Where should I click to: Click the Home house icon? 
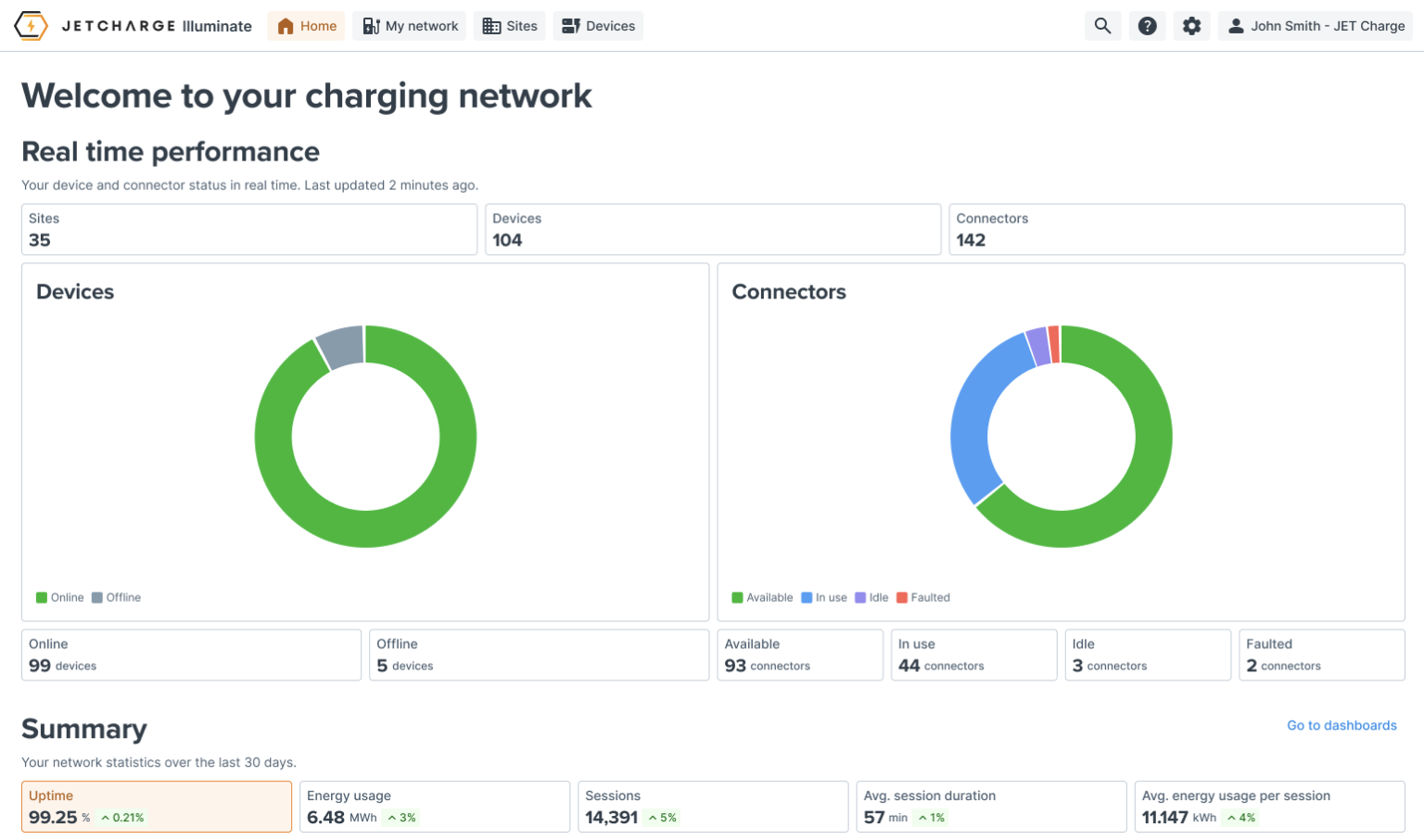pyautogui.click(x=286, y=26)
